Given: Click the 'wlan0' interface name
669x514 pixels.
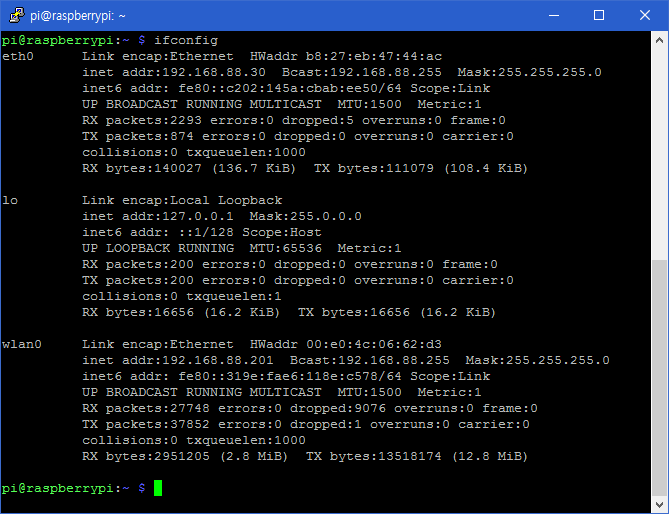Looking at the screenshot, I should click(22, 344).
